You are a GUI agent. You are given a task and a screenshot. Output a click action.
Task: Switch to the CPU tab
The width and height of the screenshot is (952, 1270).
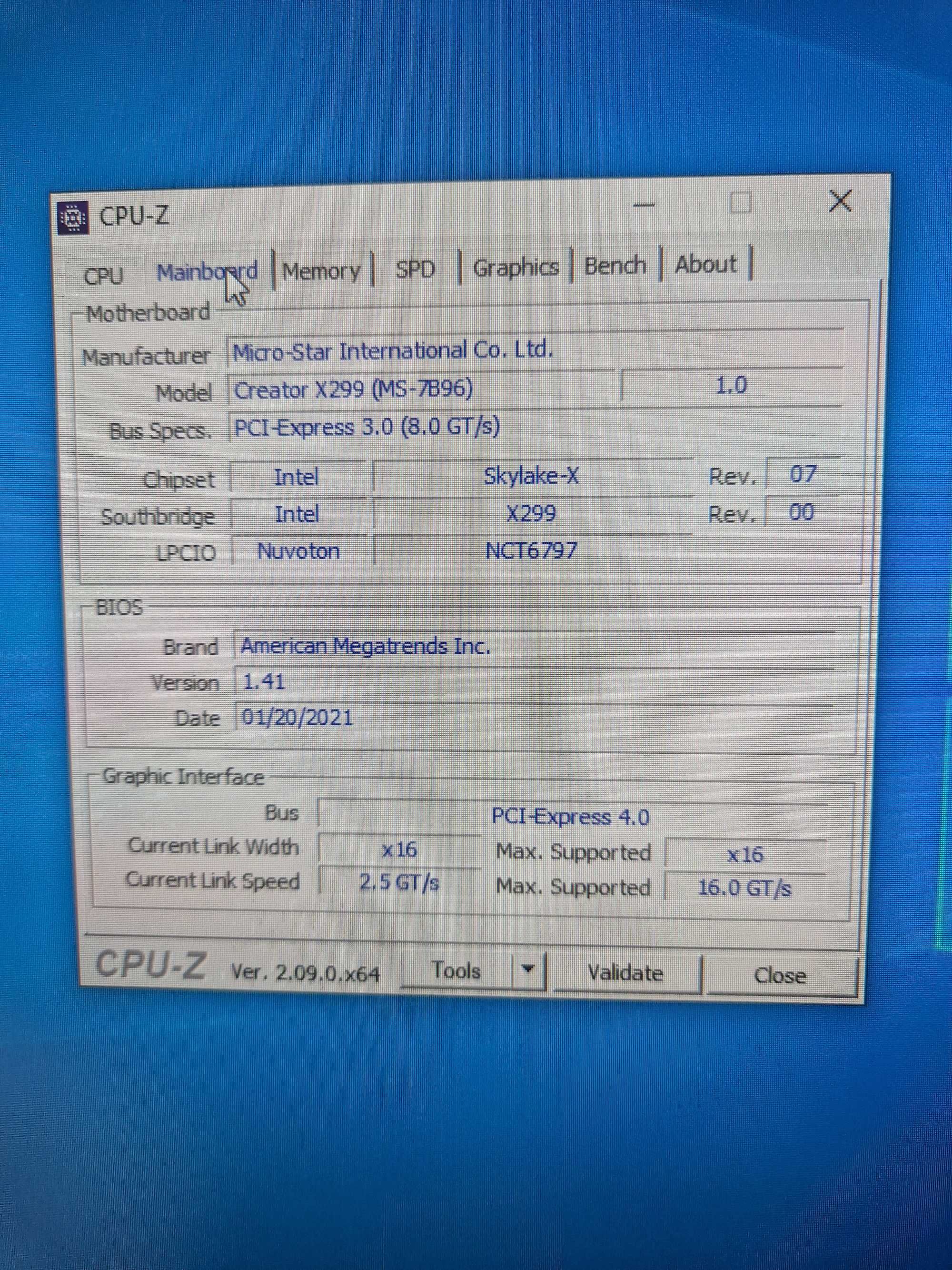click(103, 275)
